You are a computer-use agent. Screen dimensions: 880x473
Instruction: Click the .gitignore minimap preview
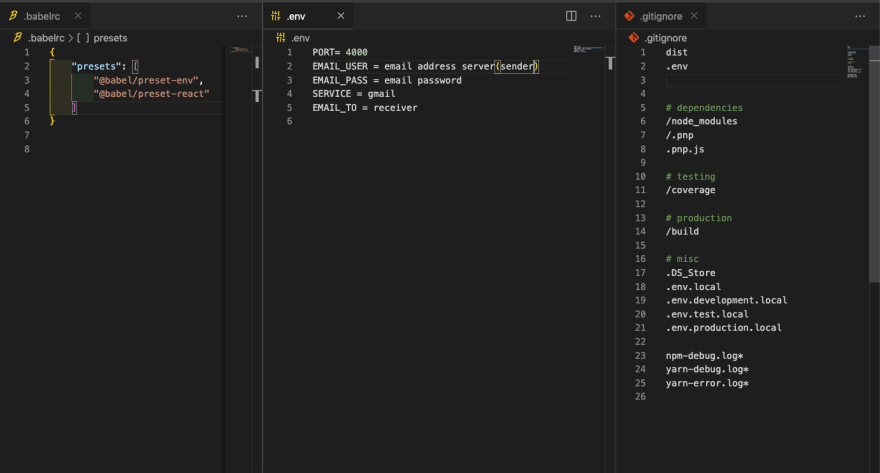point(854,62)
